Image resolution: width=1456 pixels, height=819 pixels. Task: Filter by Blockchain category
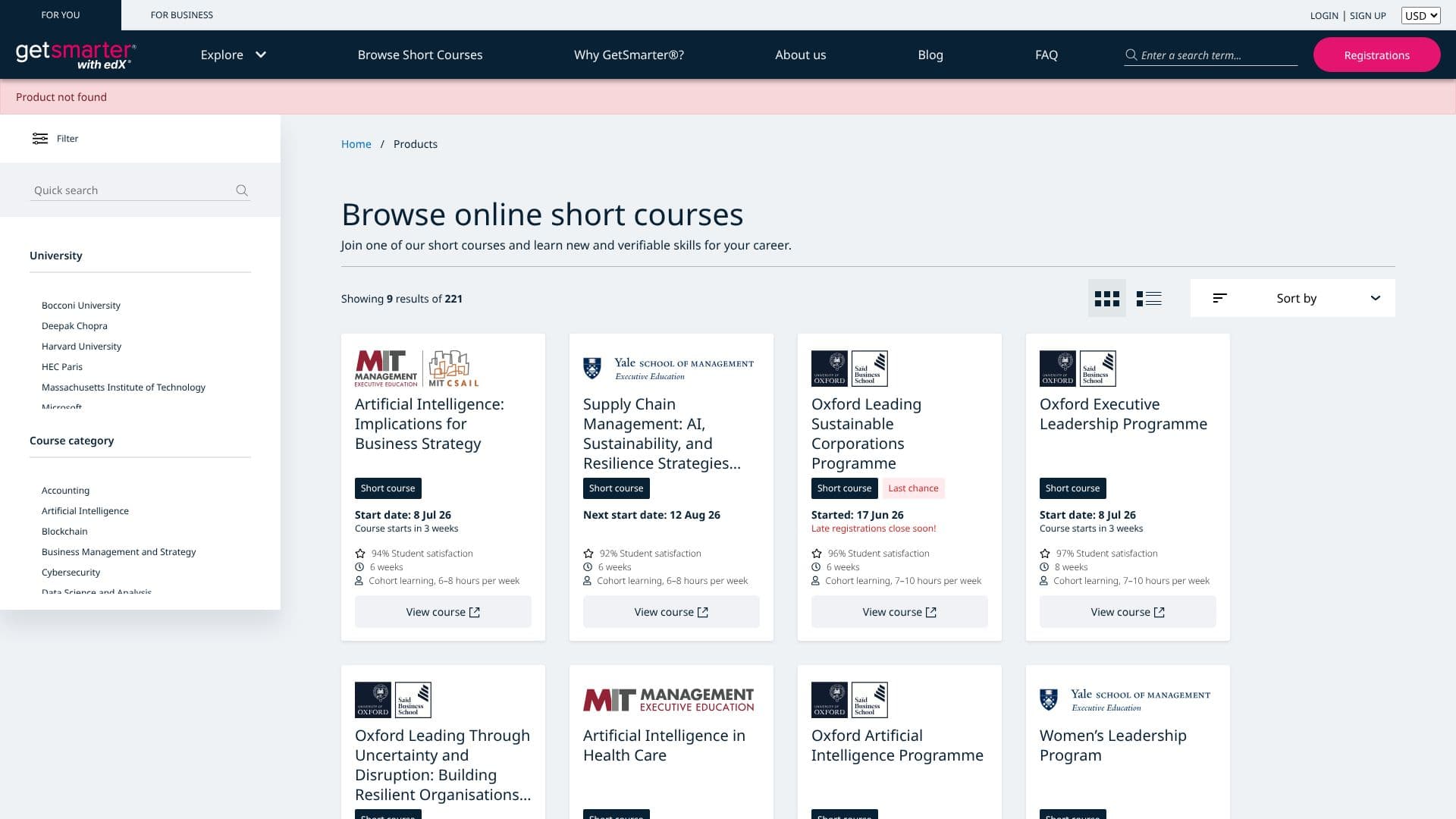click(64, 532)
